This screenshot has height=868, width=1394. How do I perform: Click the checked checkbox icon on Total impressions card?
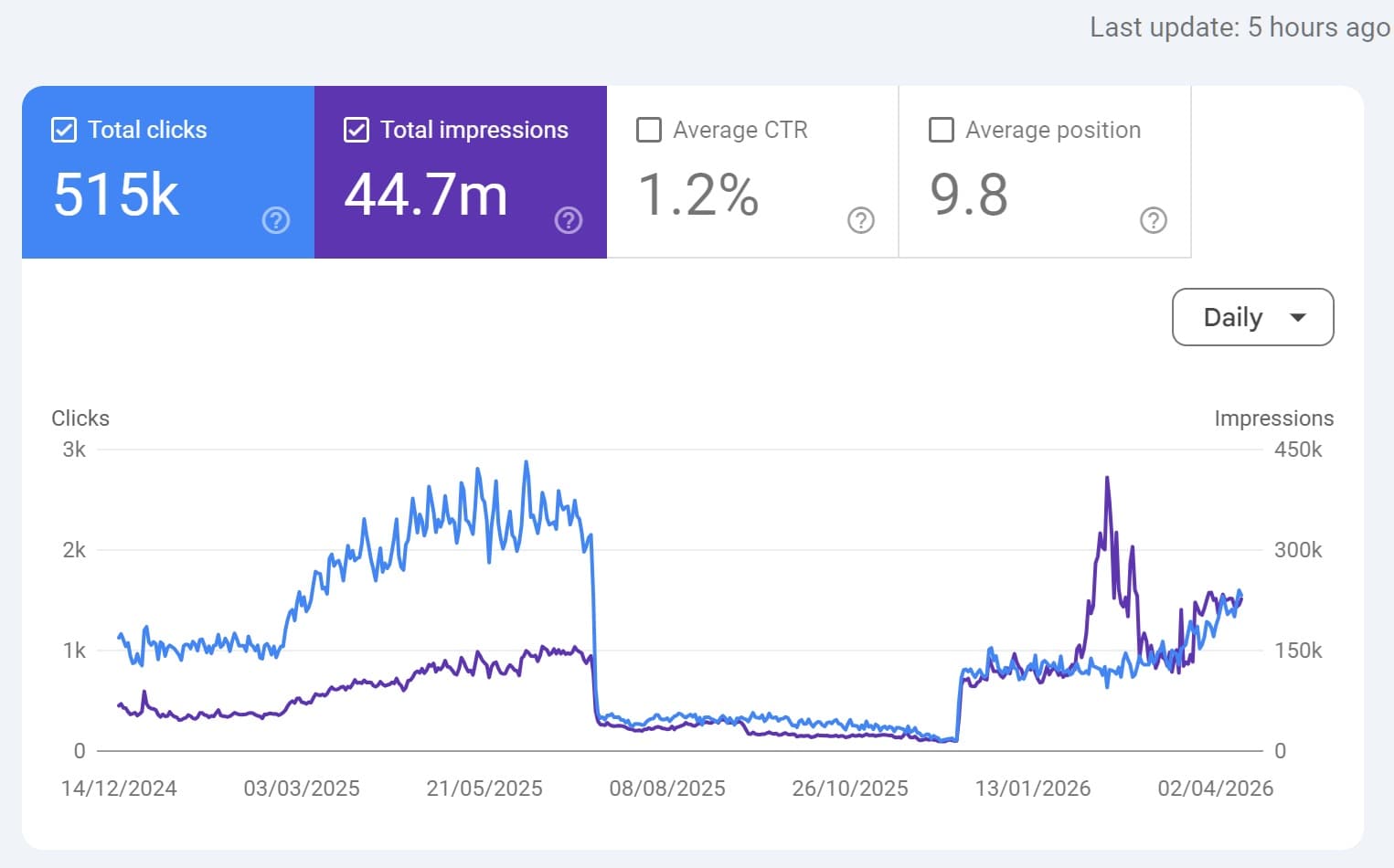[x=356, y=130]
